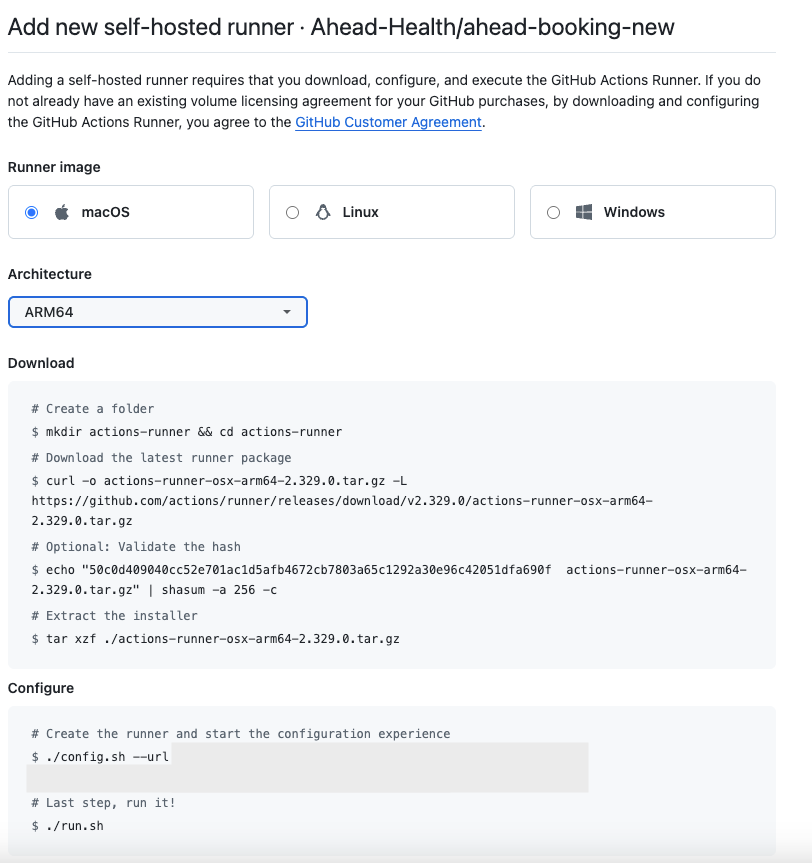The height and width of the screenshot is (863, 812).
Task: Open the ARM64 architecture dropdown
Action: click(x=157, y=312)
